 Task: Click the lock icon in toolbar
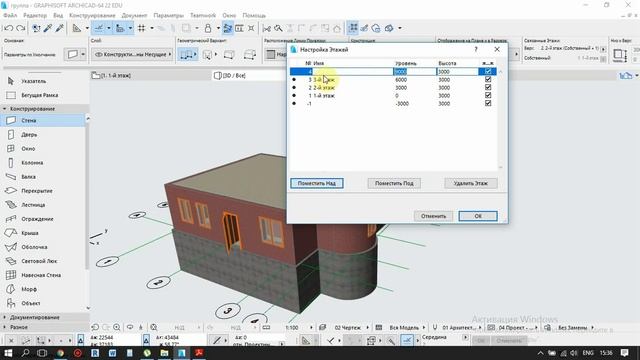coord(208,28)
